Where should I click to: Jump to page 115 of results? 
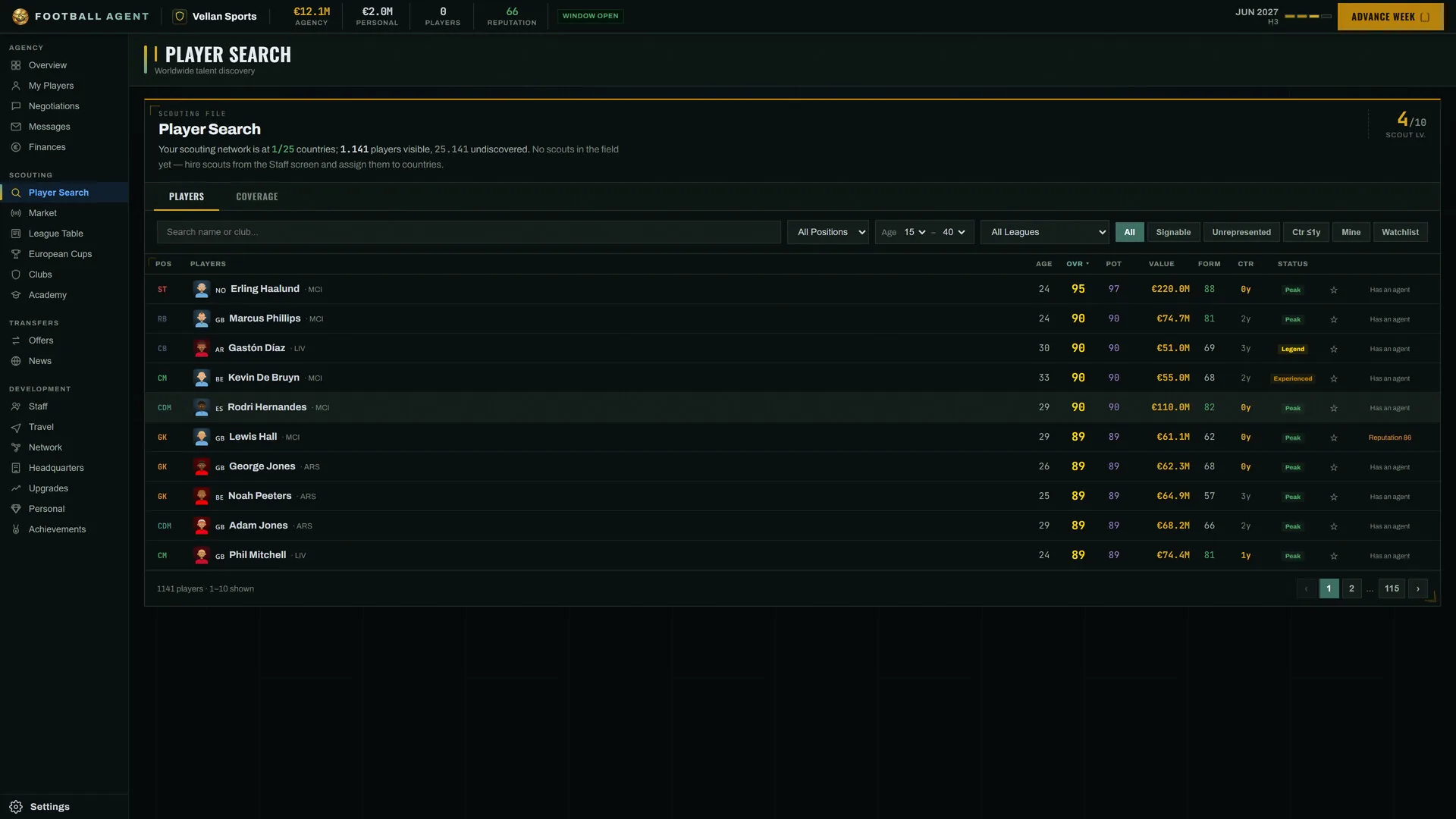pos(1392,588)
